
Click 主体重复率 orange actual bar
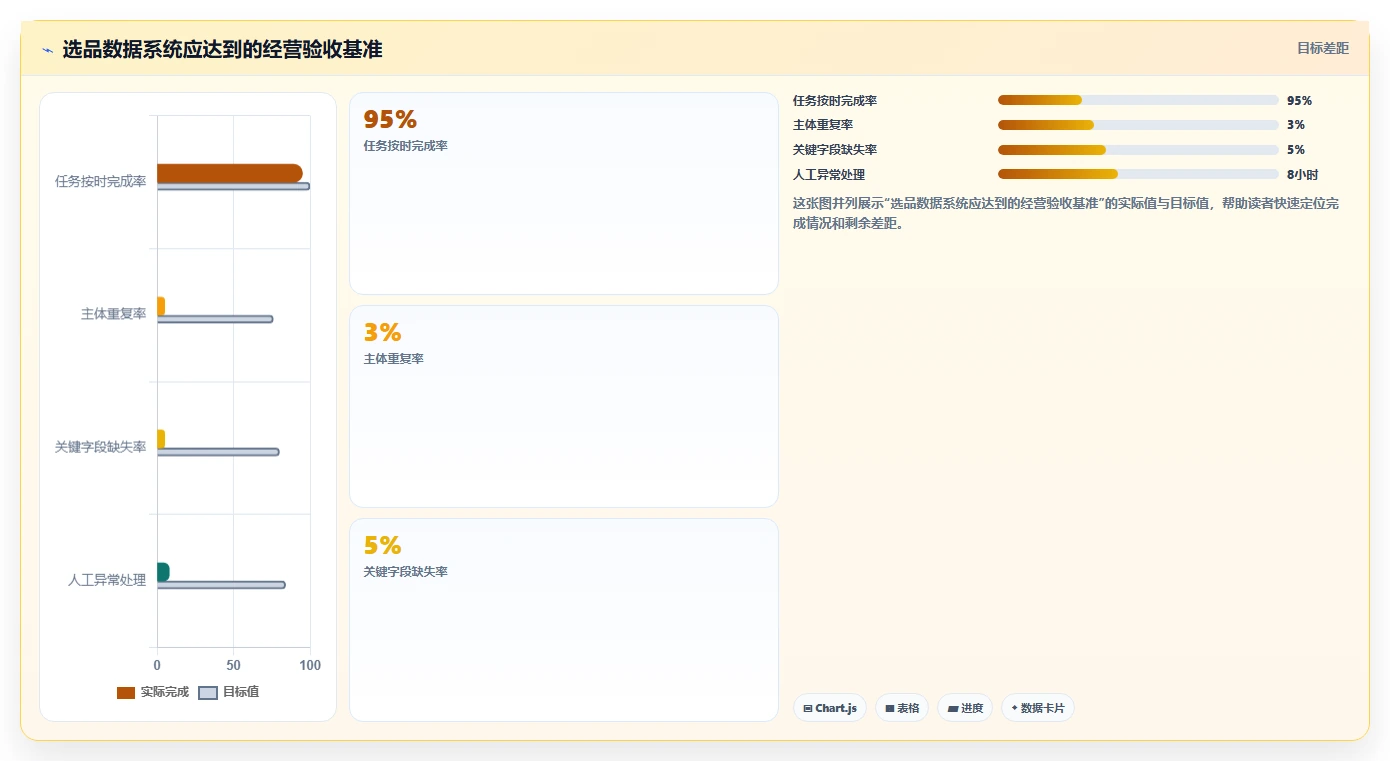pyautogui.click(x=161, y=306)
